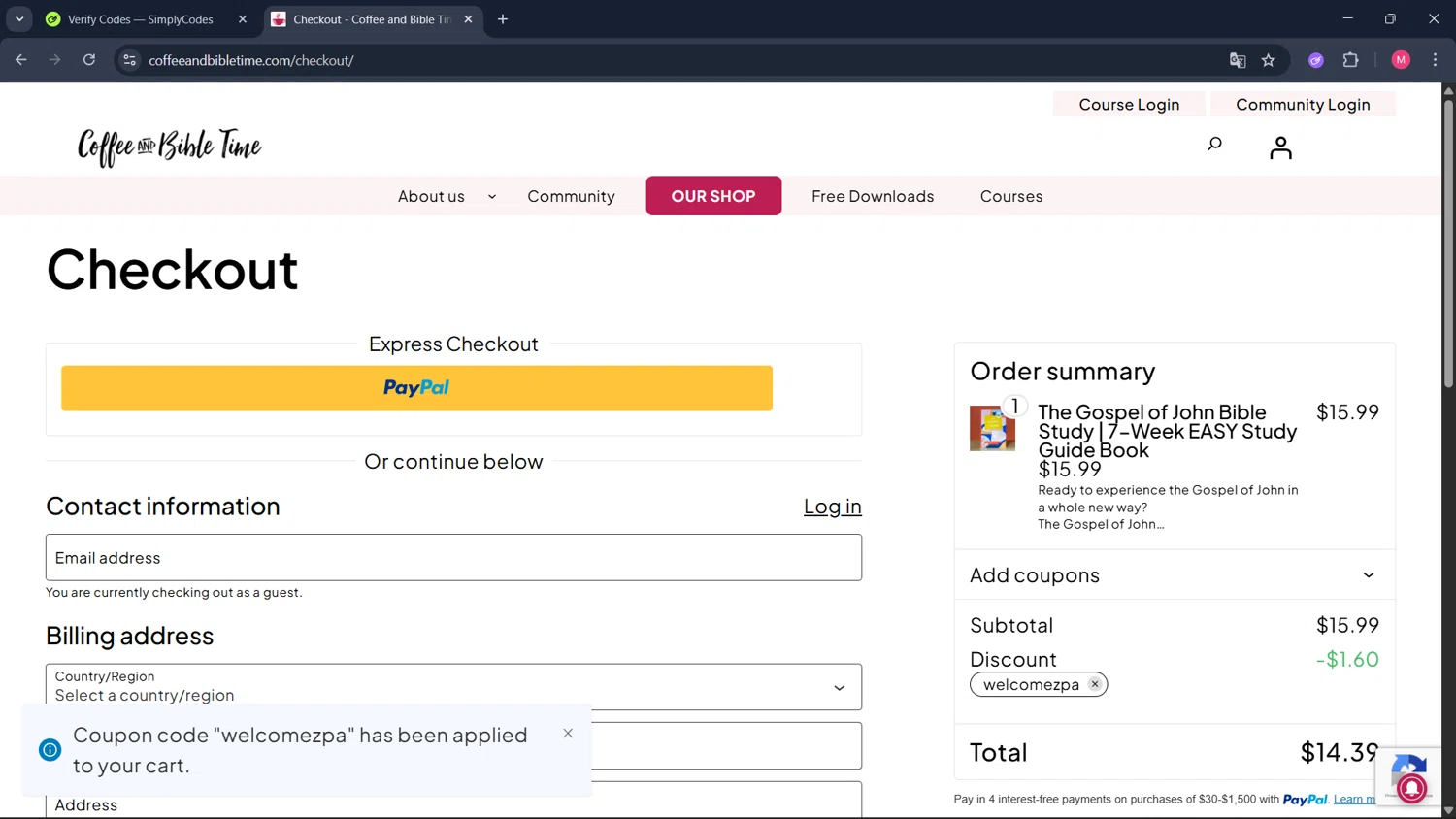Click the info icon in coupon notice
This screenshot has height=819, width=1456.
(50, 750)
